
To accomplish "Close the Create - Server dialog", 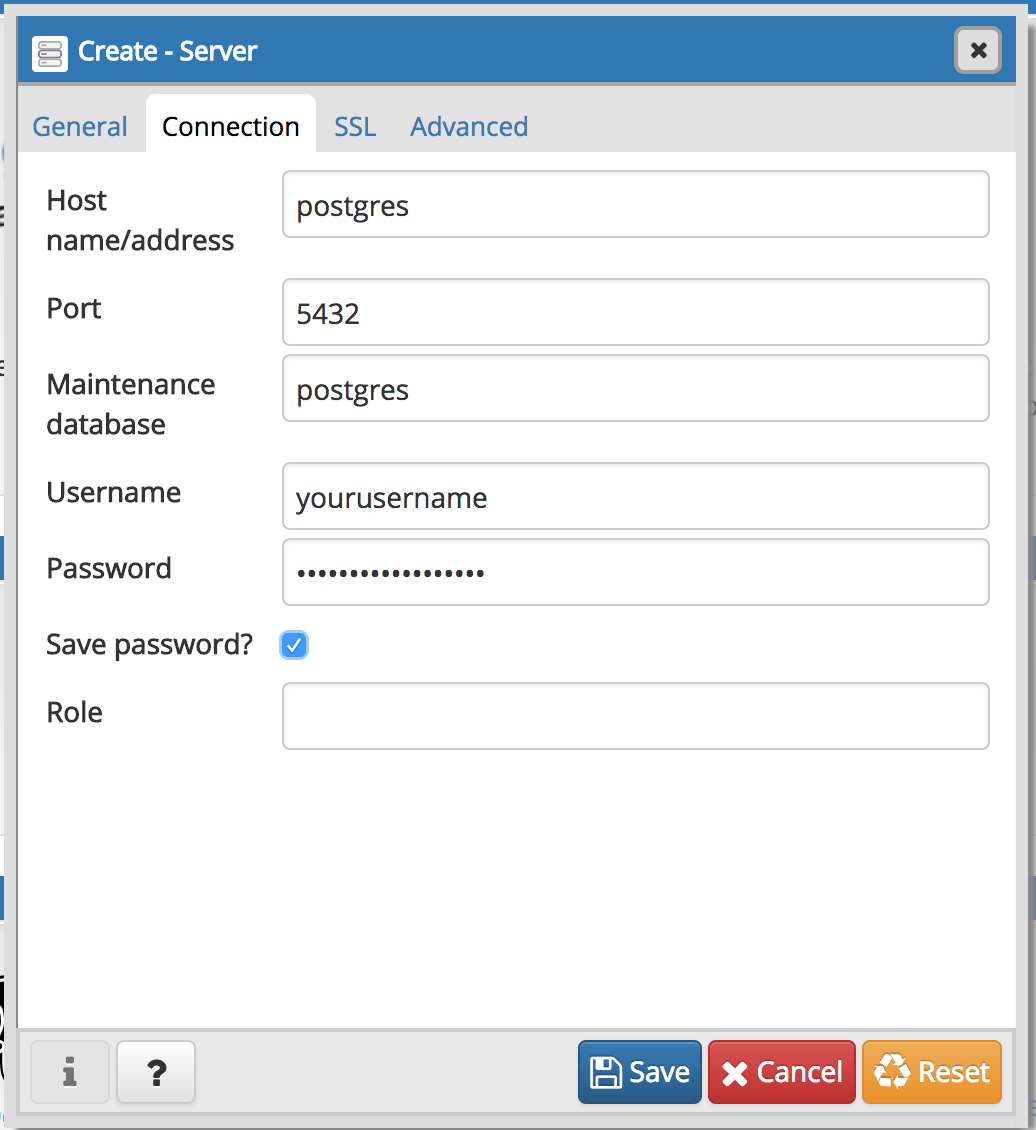I will [x=978, y=50].
